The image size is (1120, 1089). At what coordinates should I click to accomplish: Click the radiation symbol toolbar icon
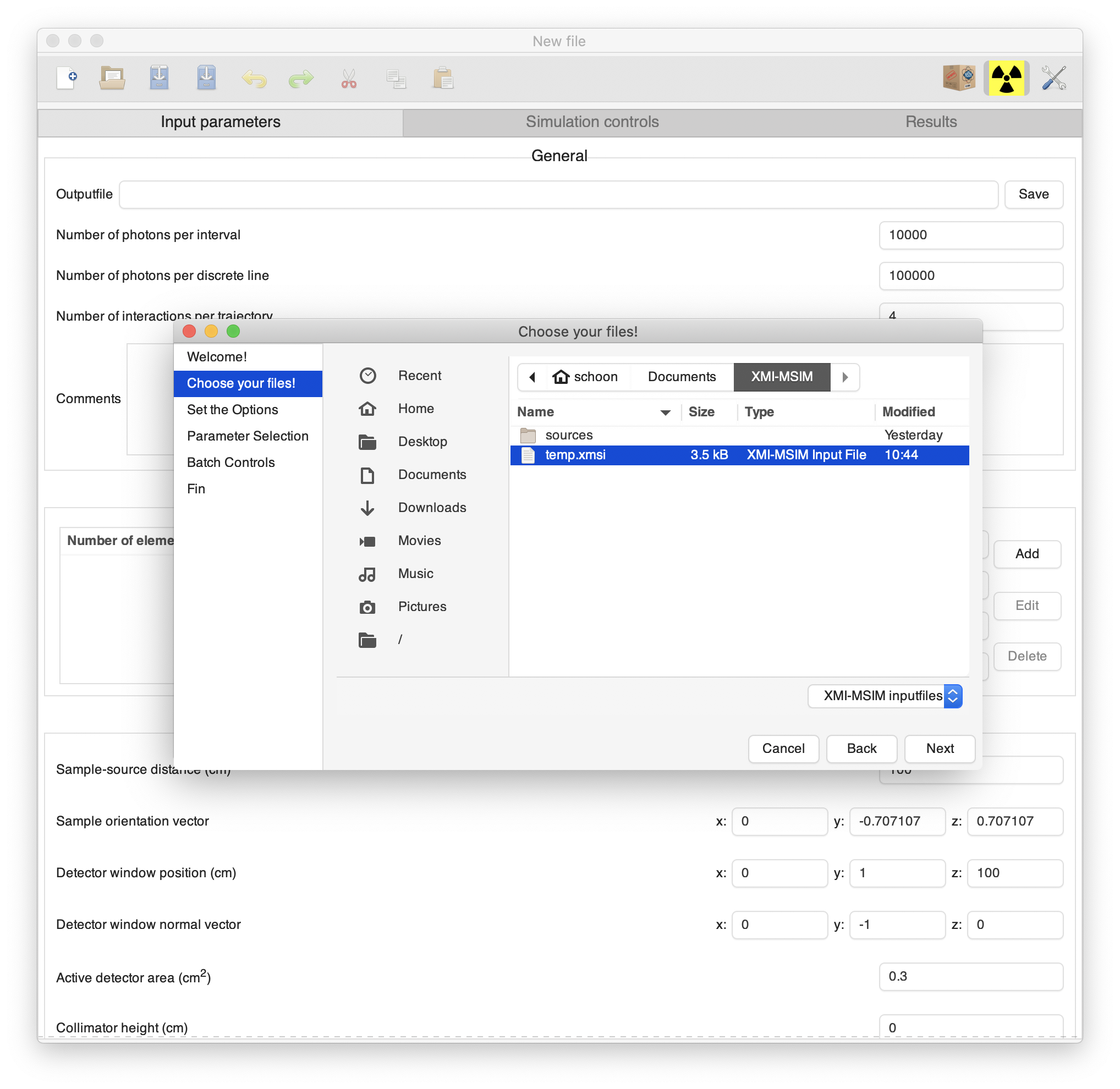click(1006, 78)
